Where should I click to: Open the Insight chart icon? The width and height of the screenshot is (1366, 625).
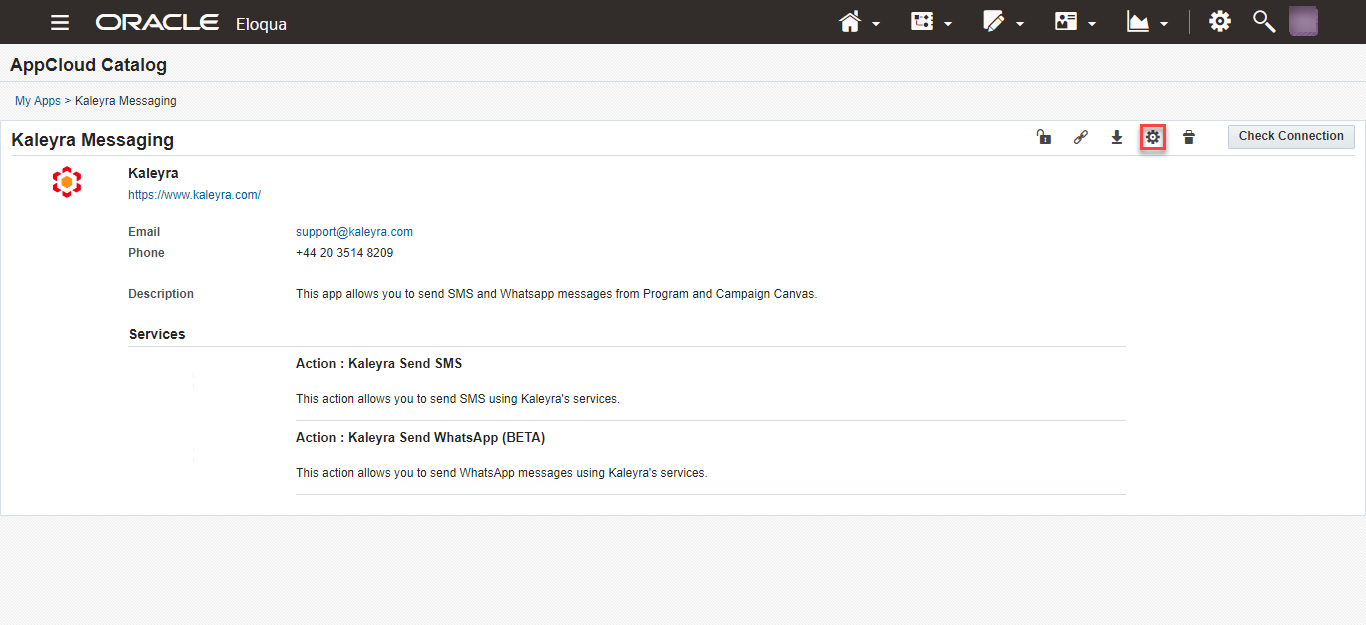tap(1138, 21)
